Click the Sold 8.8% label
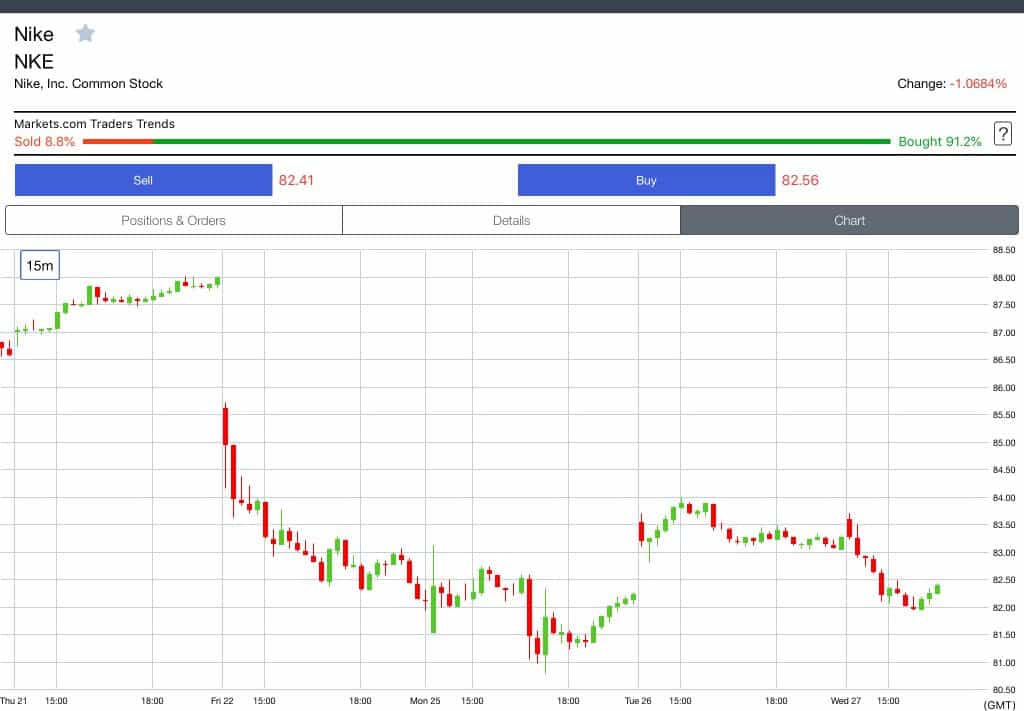 click(44, 142)
